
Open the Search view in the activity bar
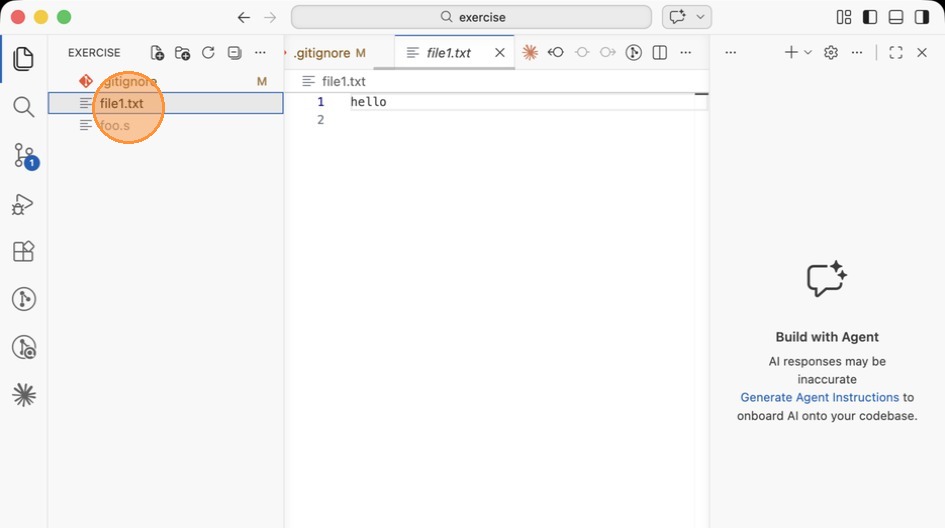[x=23, y=107]
